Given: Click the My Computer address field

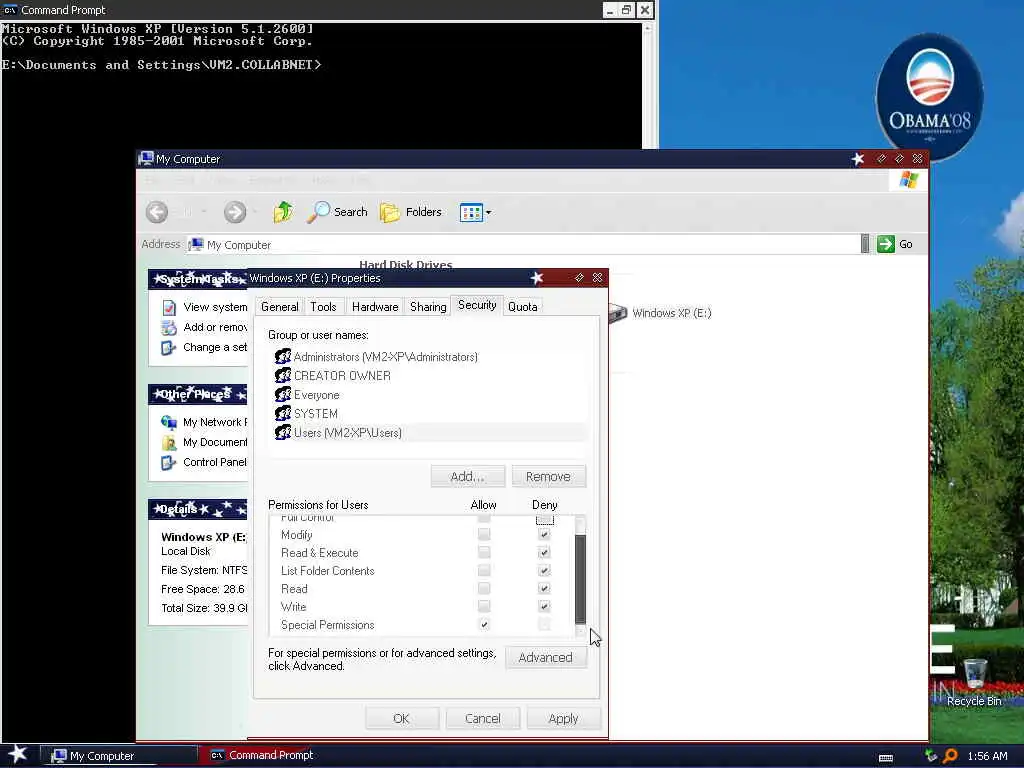Looking at the screenshot, I should click(522, 245).
